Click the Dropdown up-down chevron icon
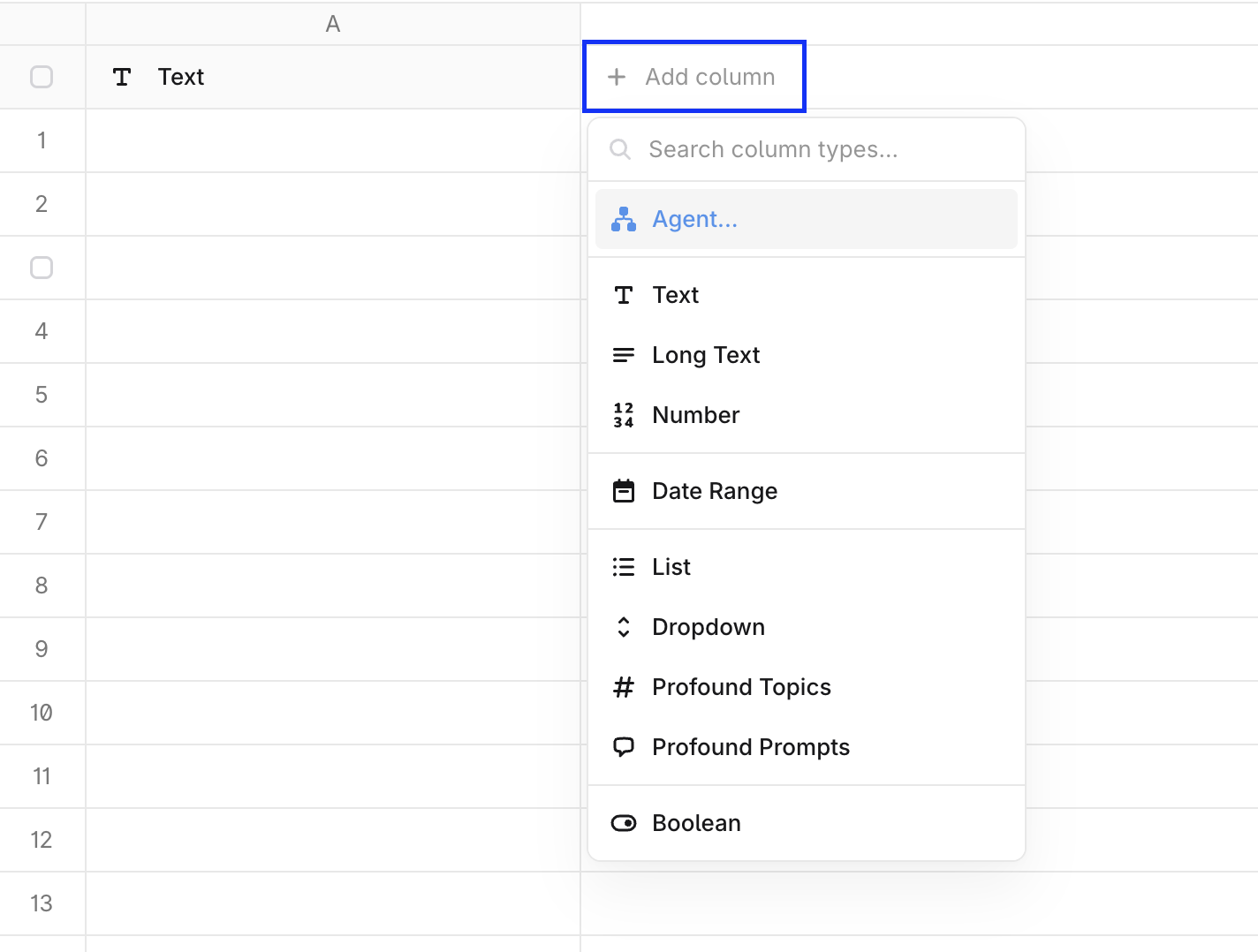 [x=624, y=627]
